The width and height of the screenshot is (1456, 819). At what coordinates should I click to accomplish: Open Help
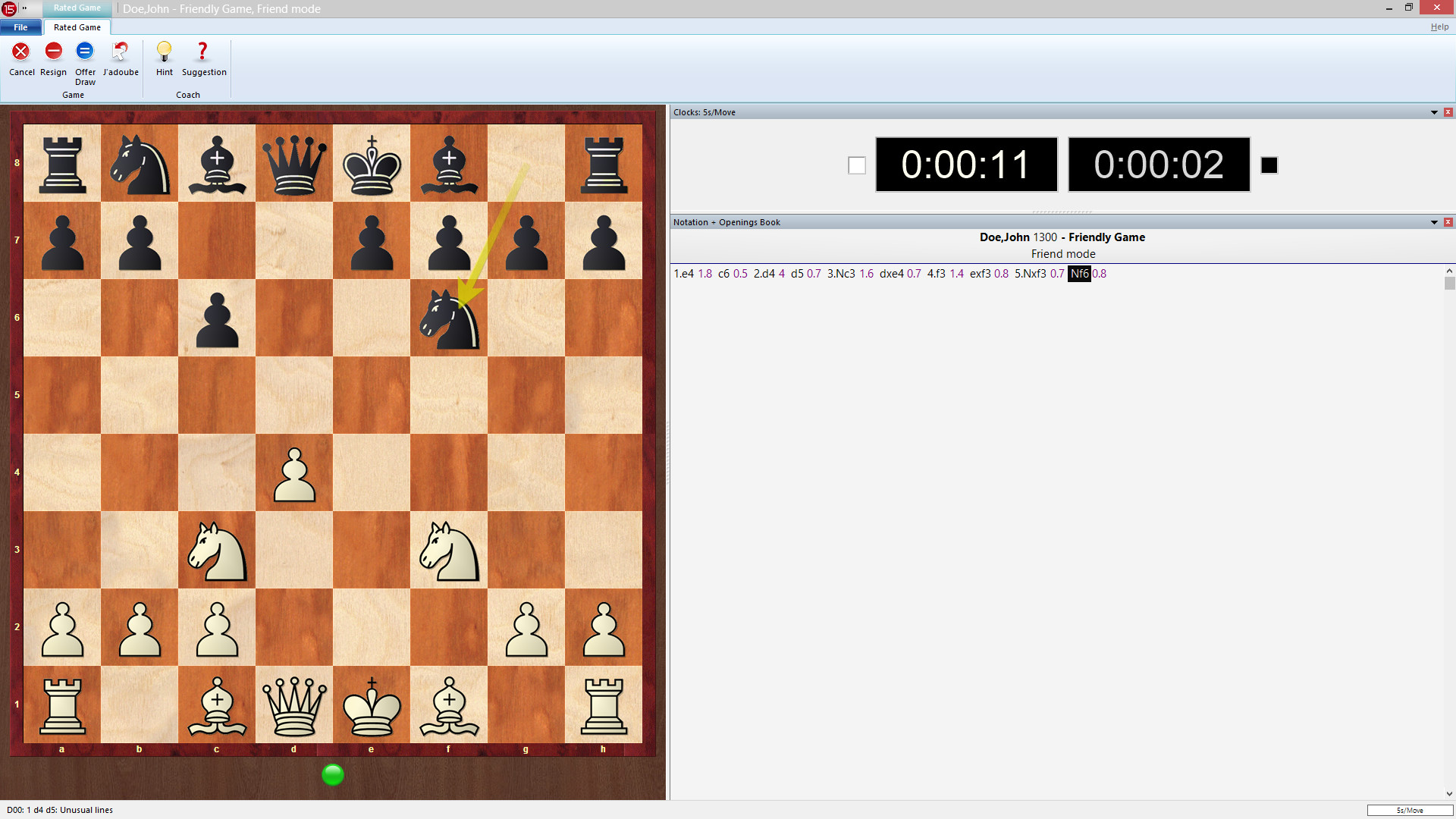coord(1439,26)
